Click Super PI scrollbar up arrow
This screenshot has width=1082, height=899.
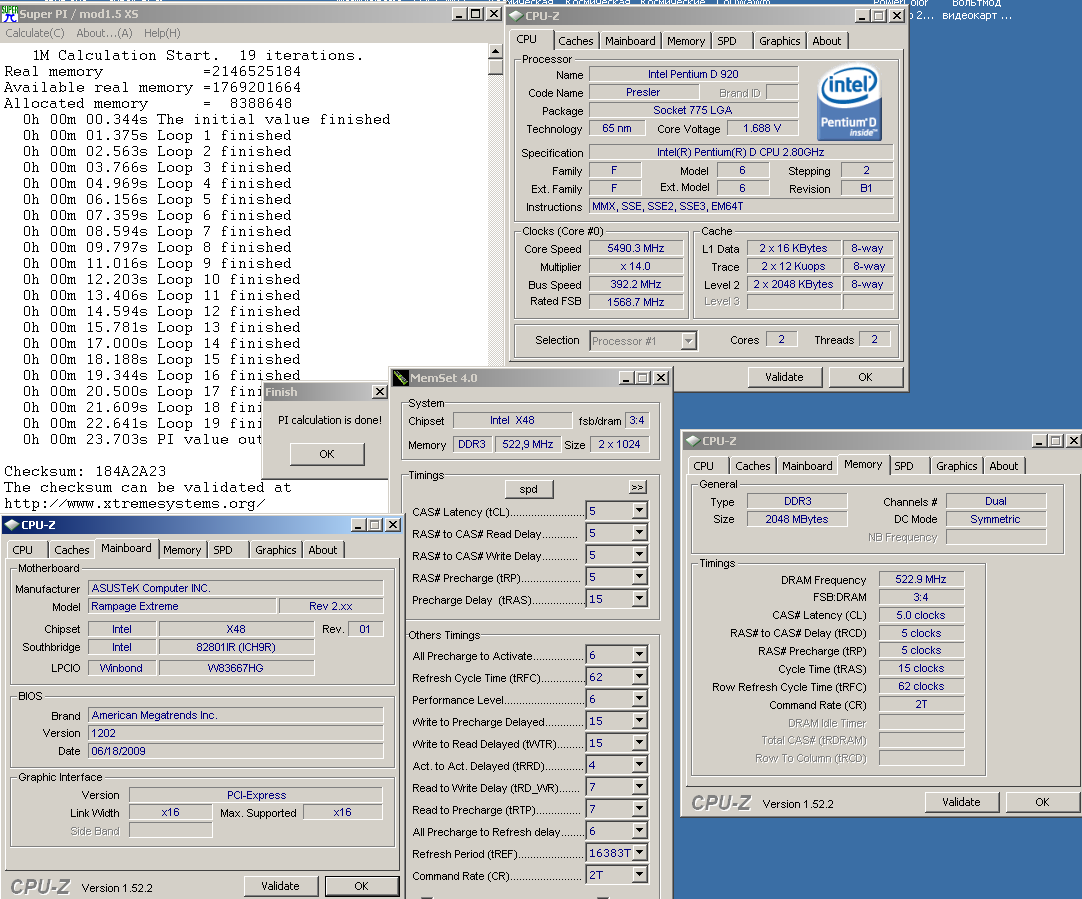tap(495, 51)
